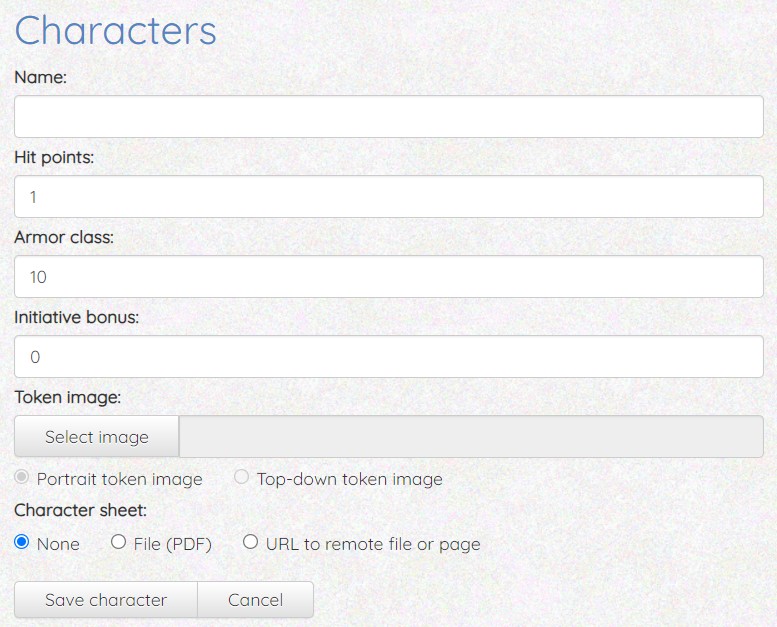The height and width of the screenshot is (627, 777).
Task: Focus the Initiative bonus input field
Action: 388,357
